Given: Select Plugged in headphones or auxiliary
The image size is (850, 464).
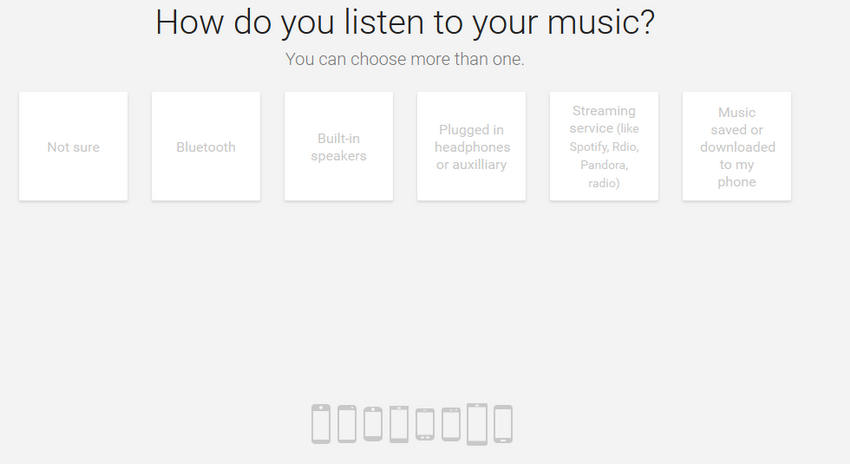Looking at the screenshot, I should pos(471,146).
